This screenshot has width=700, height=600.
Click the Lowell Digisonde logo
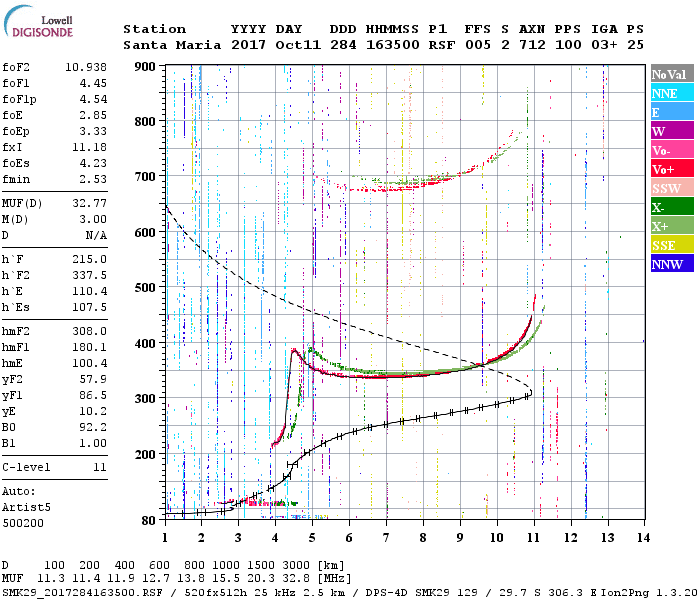[x=38, y=22]
